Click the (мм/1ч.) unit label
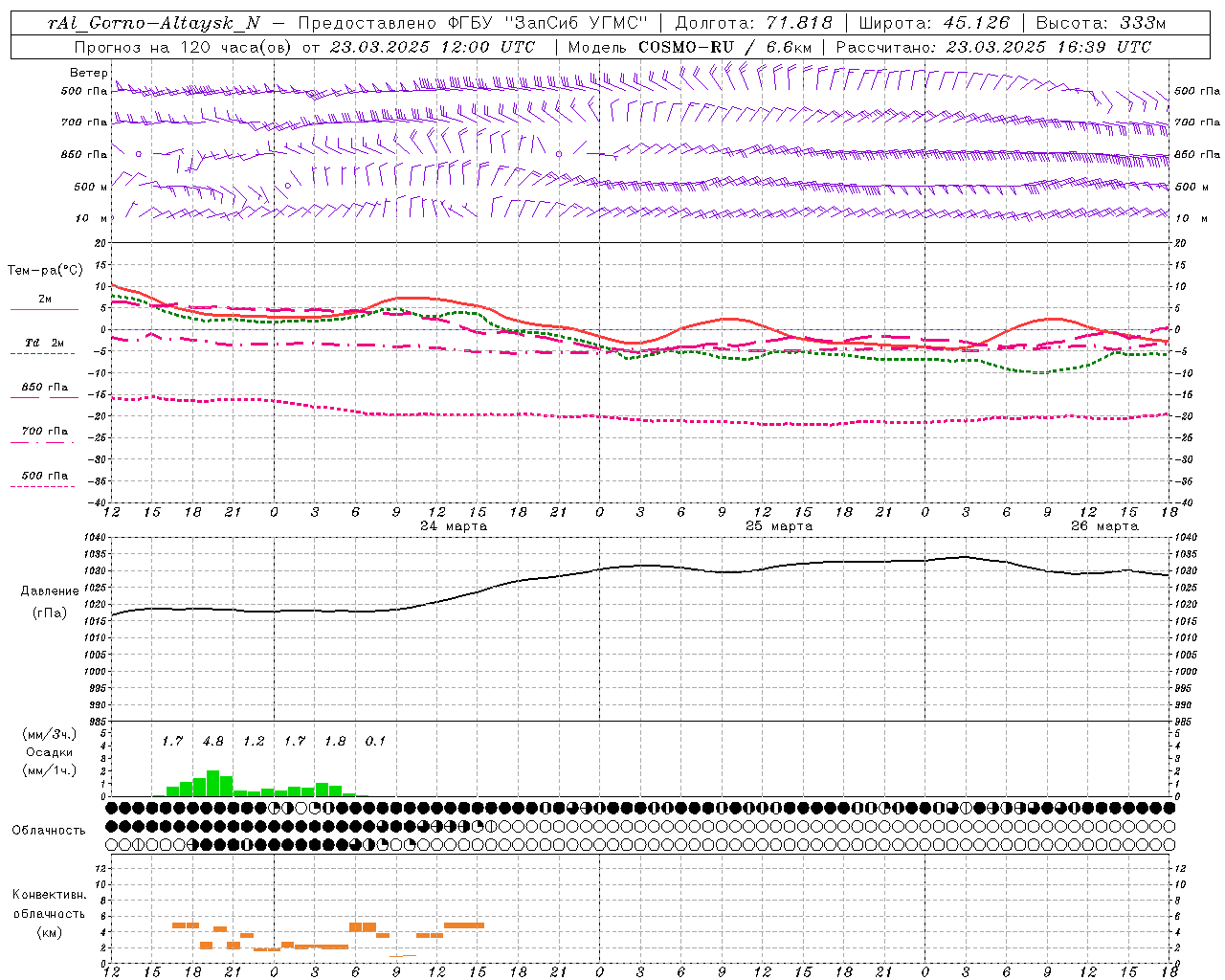1225x980 pixels. pos(50,770)
